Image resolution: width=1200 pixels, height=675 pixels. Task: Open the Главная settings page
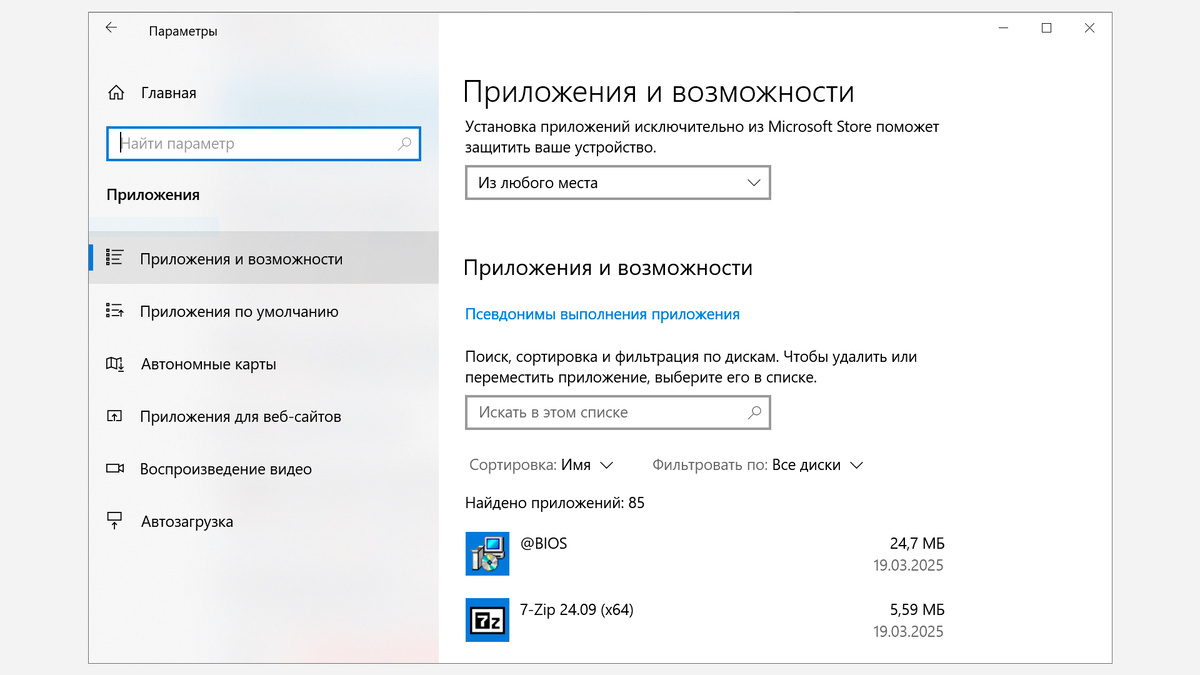click(x=168, y=93)
